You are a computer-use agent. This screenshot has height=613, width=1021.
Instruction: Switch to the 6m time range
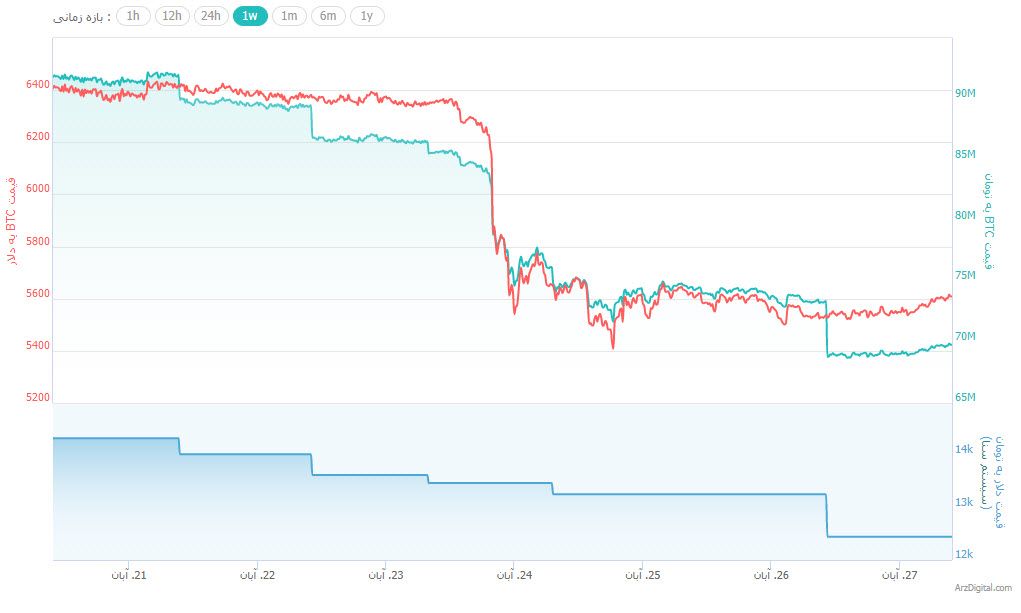click(328, 16)
